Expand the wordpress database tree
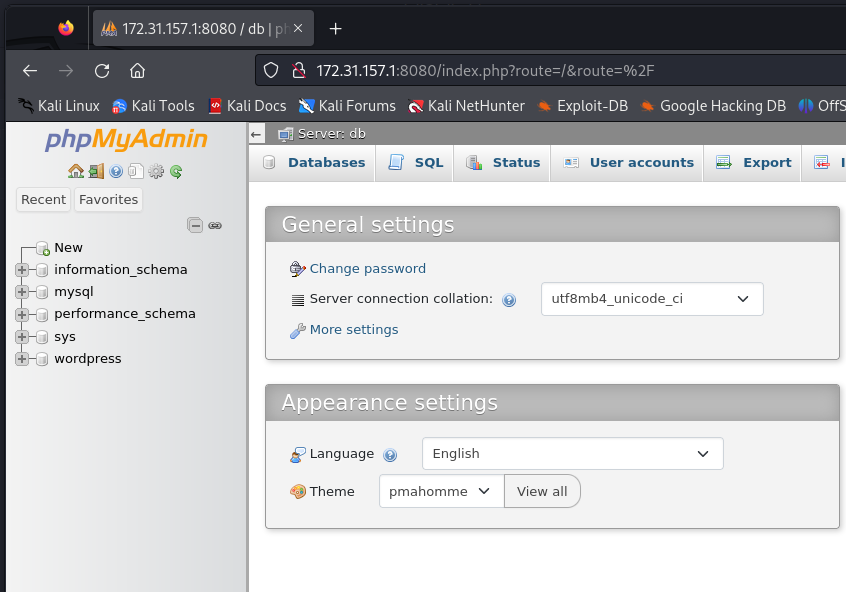Viewport: 846px width, 592px height. pos(22,359)
